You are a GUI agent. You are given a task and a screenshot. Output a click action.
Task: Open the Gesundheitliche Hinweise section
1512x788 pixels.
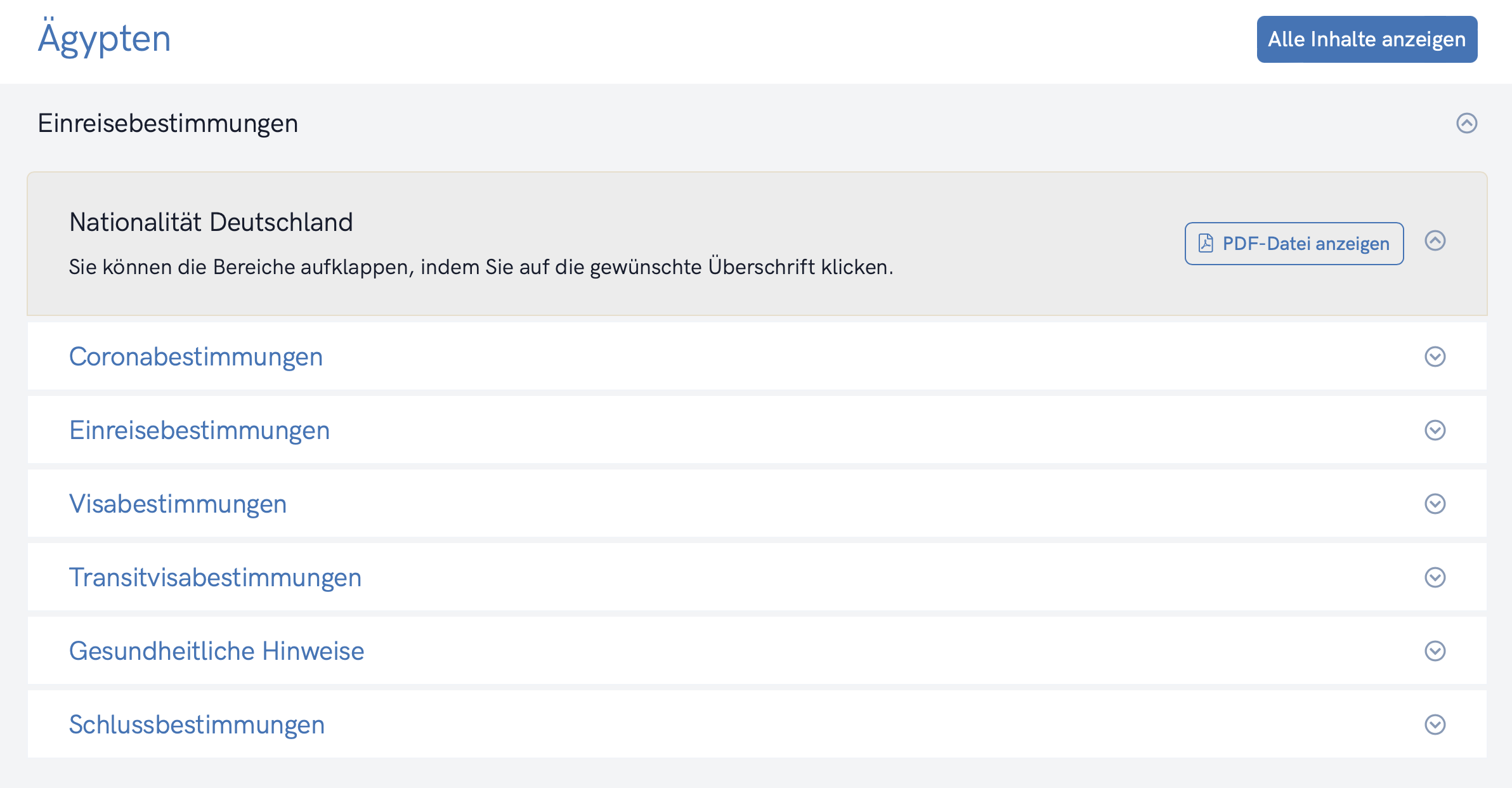(216, 651)
